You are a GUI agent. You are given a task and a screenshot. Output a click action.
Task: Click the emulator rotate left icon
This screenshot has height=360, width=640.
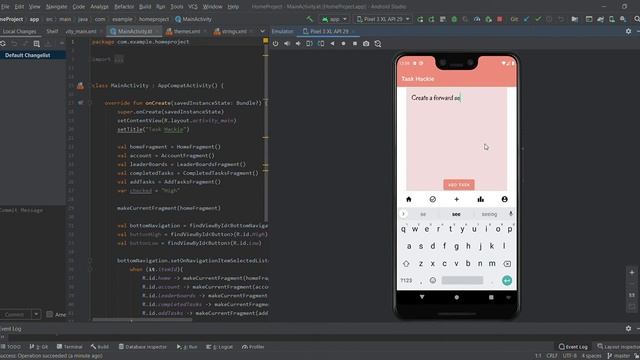pos(309,43)
